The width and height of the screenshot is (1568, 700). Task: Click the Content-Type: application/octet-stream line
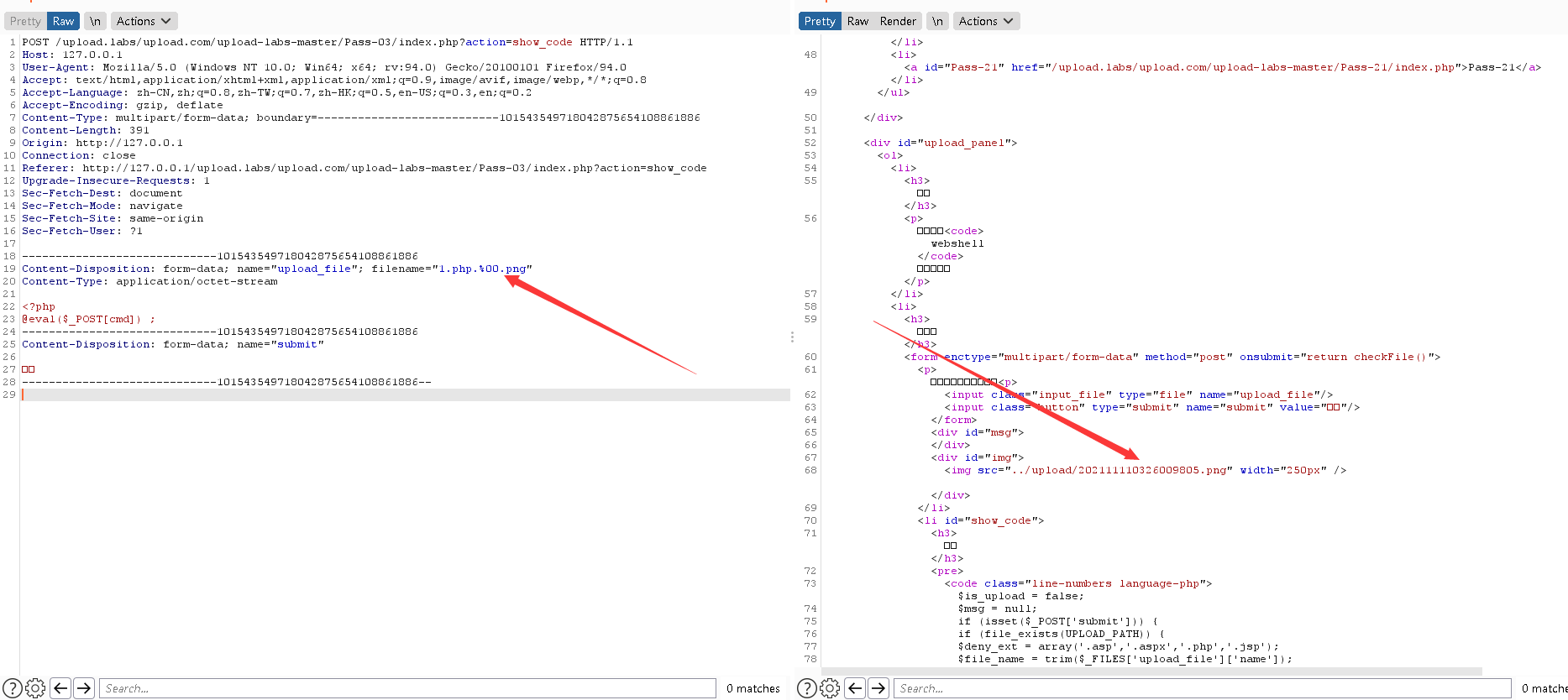[x=149, y=281]
